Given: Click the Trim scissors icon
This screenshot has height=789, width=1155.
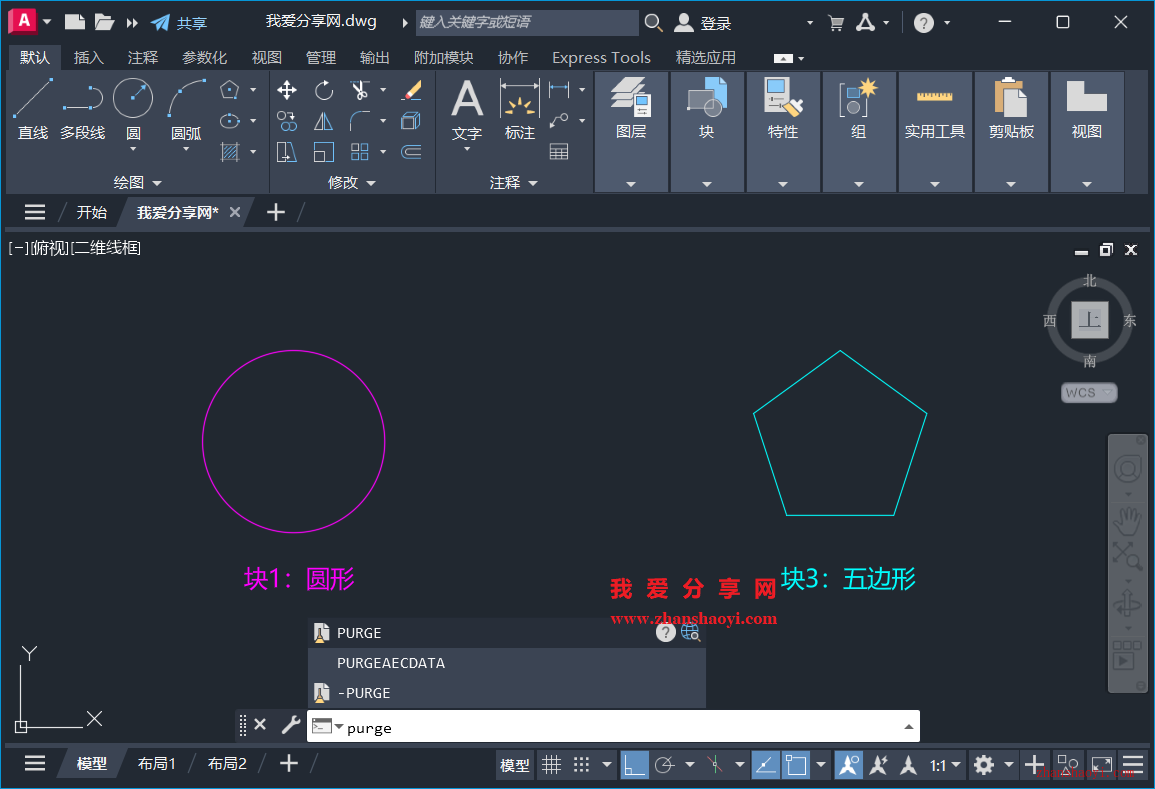Looking at the screenshot, I should click(x=359, y=91).
